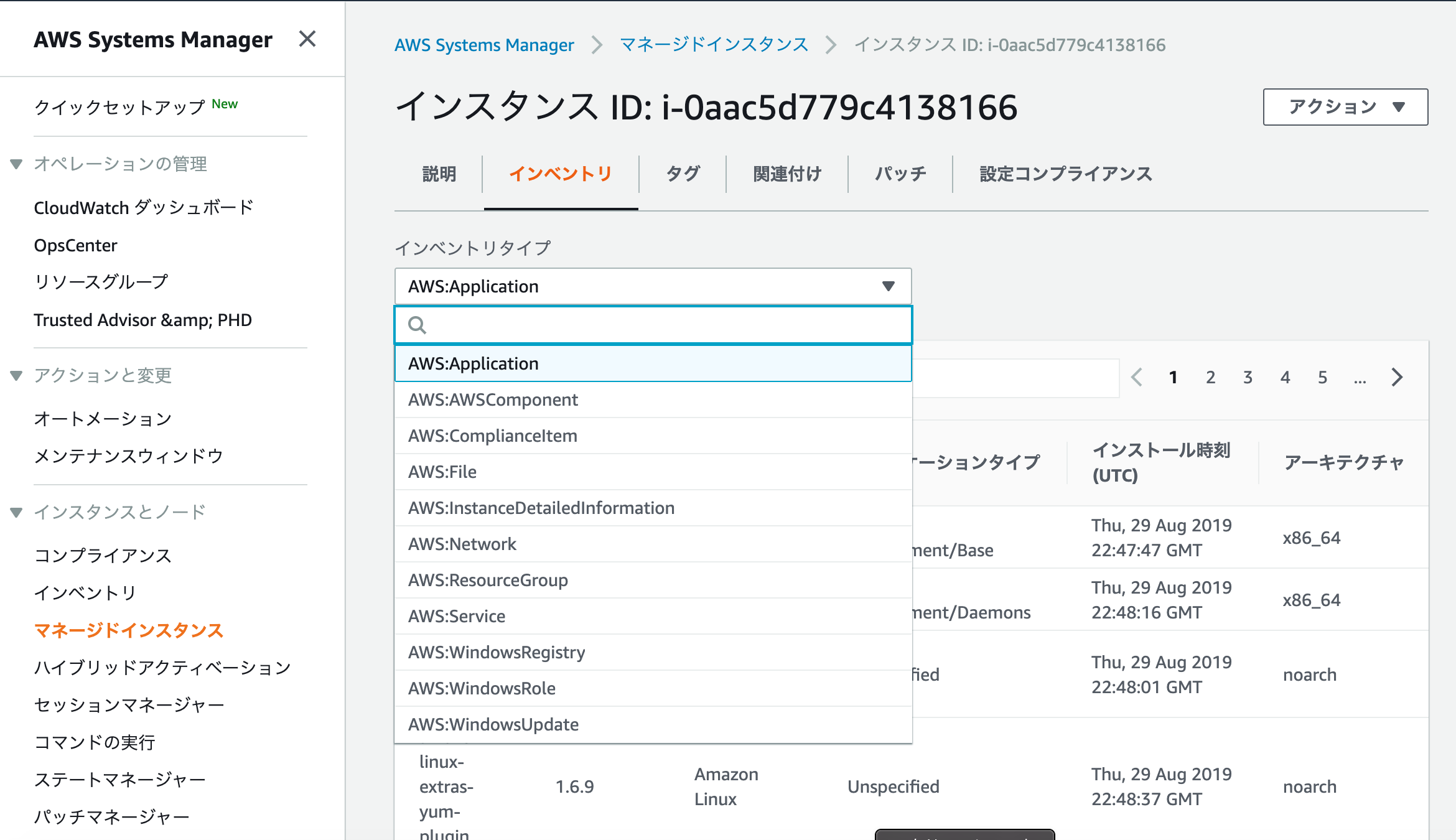Open マネージドインスタンス breadcrumb link
Viewport: 1456px width, 840px height.
click(x=714, y=45)
